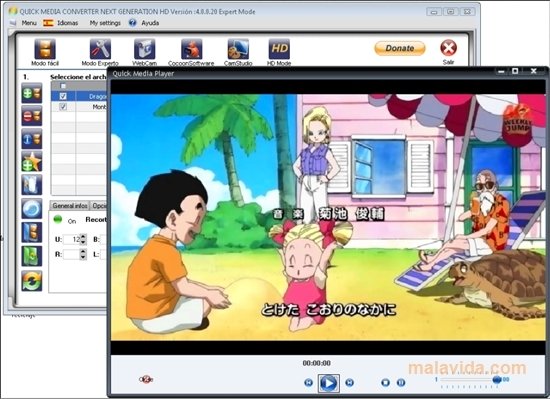Viewport: 550px width, 399px height.
Task: Open the My settings menu
Action: [105, 23]
